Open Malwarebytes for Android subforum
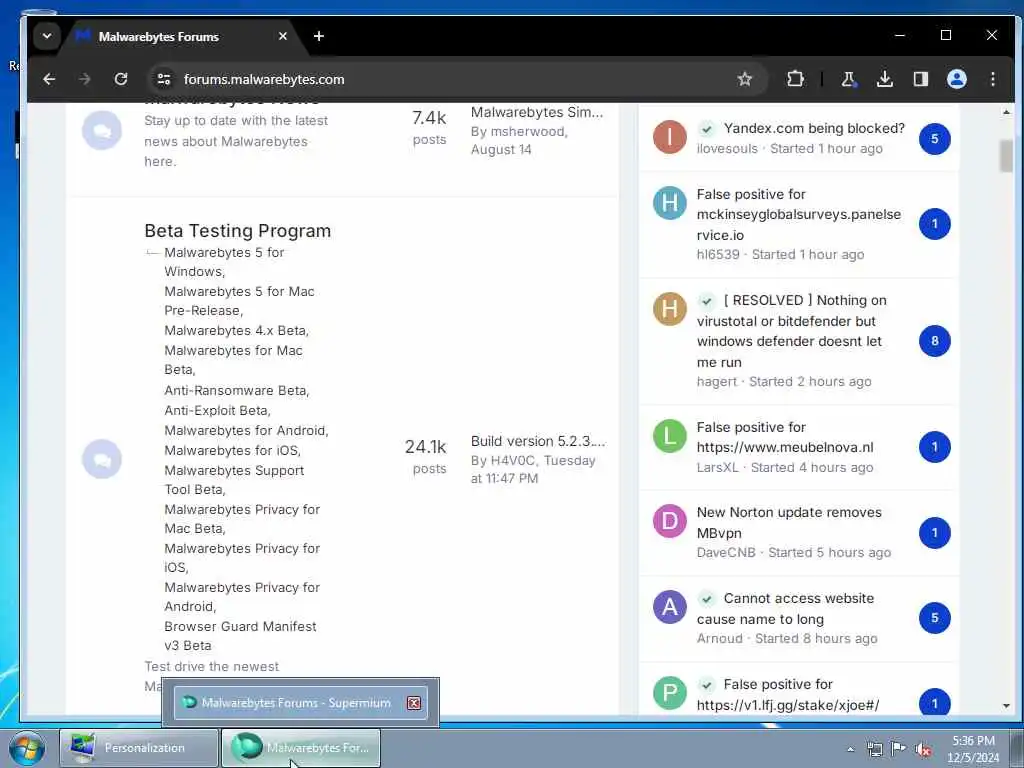The width and height of the screenshot is (1024, 768). coord(246,430)
